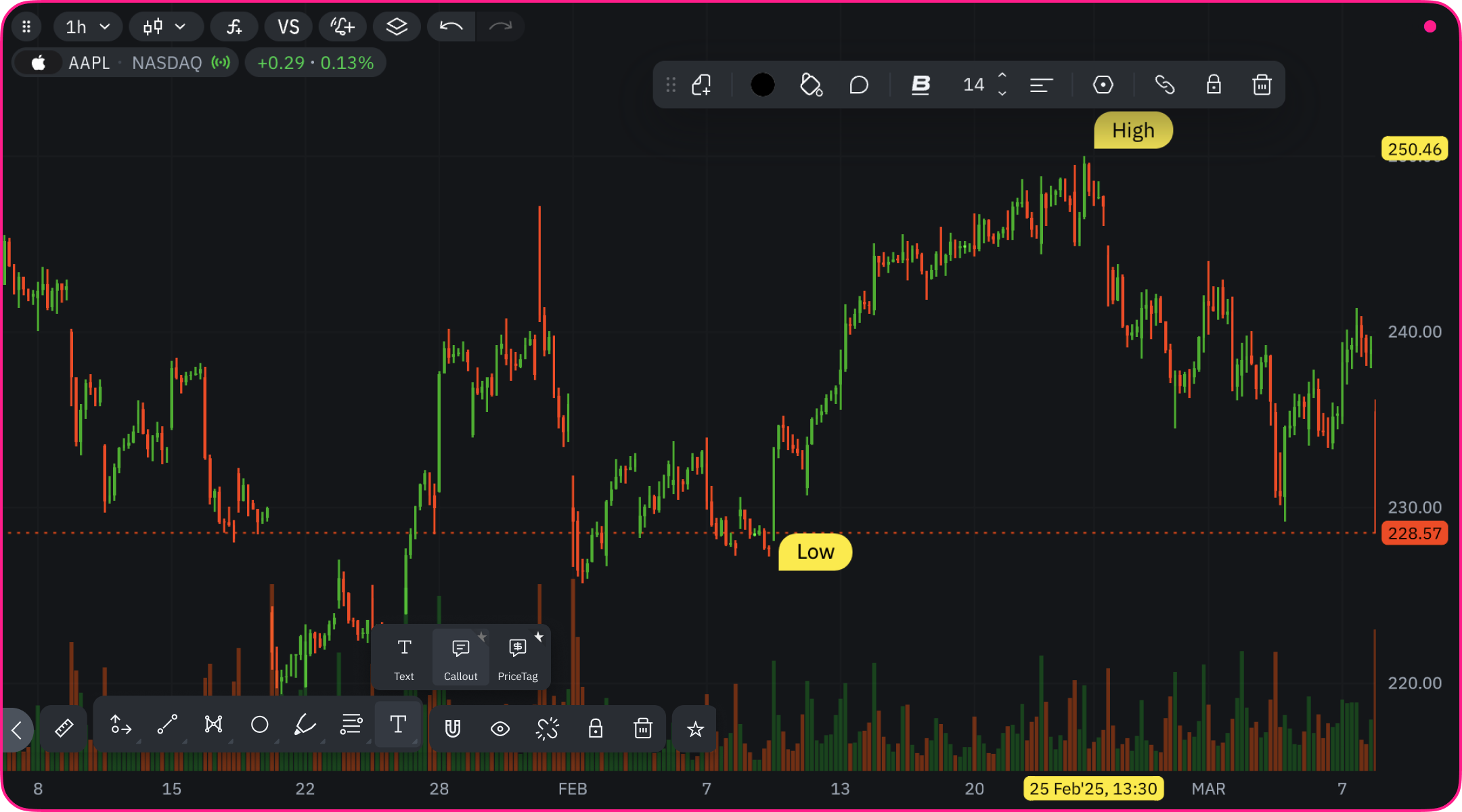This screenshot has width=1462, height=812.
Task: Expand the 1h timeframe dropdown
Action: 88,27
